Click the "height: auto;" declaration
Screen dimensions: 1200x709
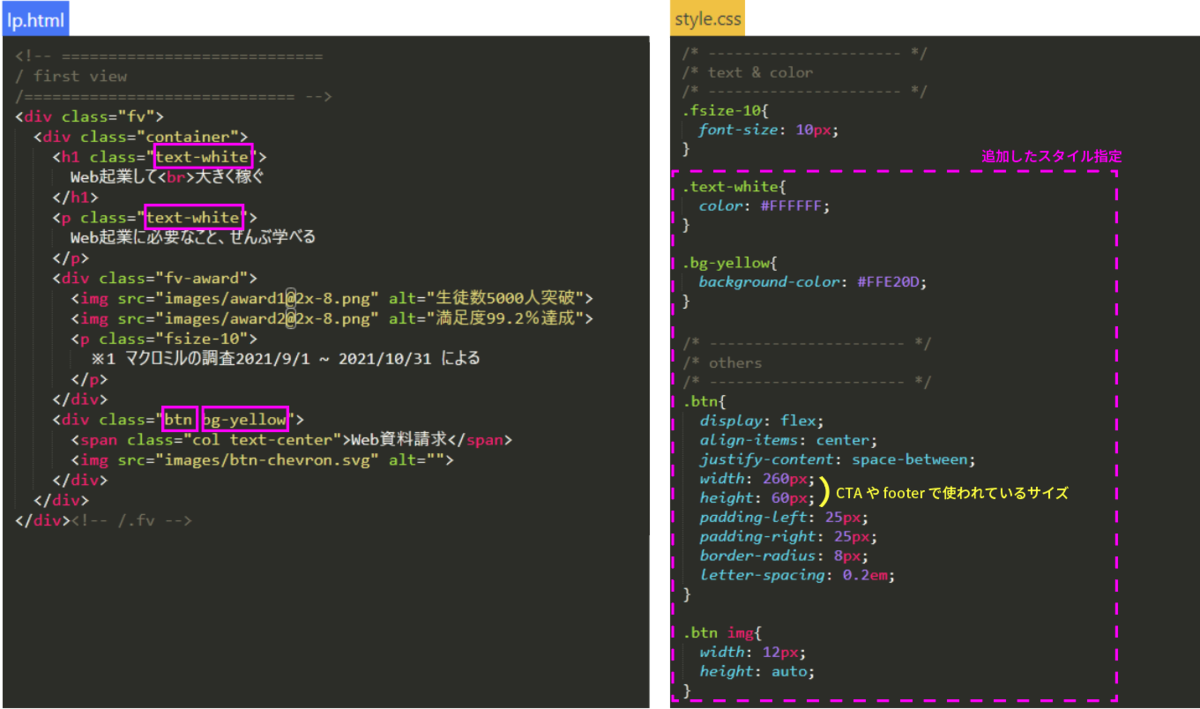click(x=756, y=671)
